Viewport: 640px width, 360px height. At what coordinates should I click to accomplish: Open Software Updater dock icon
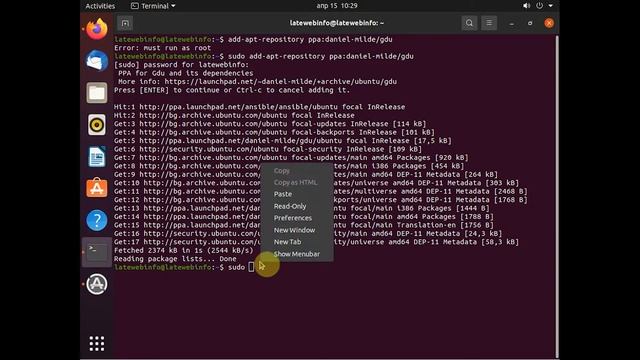coord(97,284)
